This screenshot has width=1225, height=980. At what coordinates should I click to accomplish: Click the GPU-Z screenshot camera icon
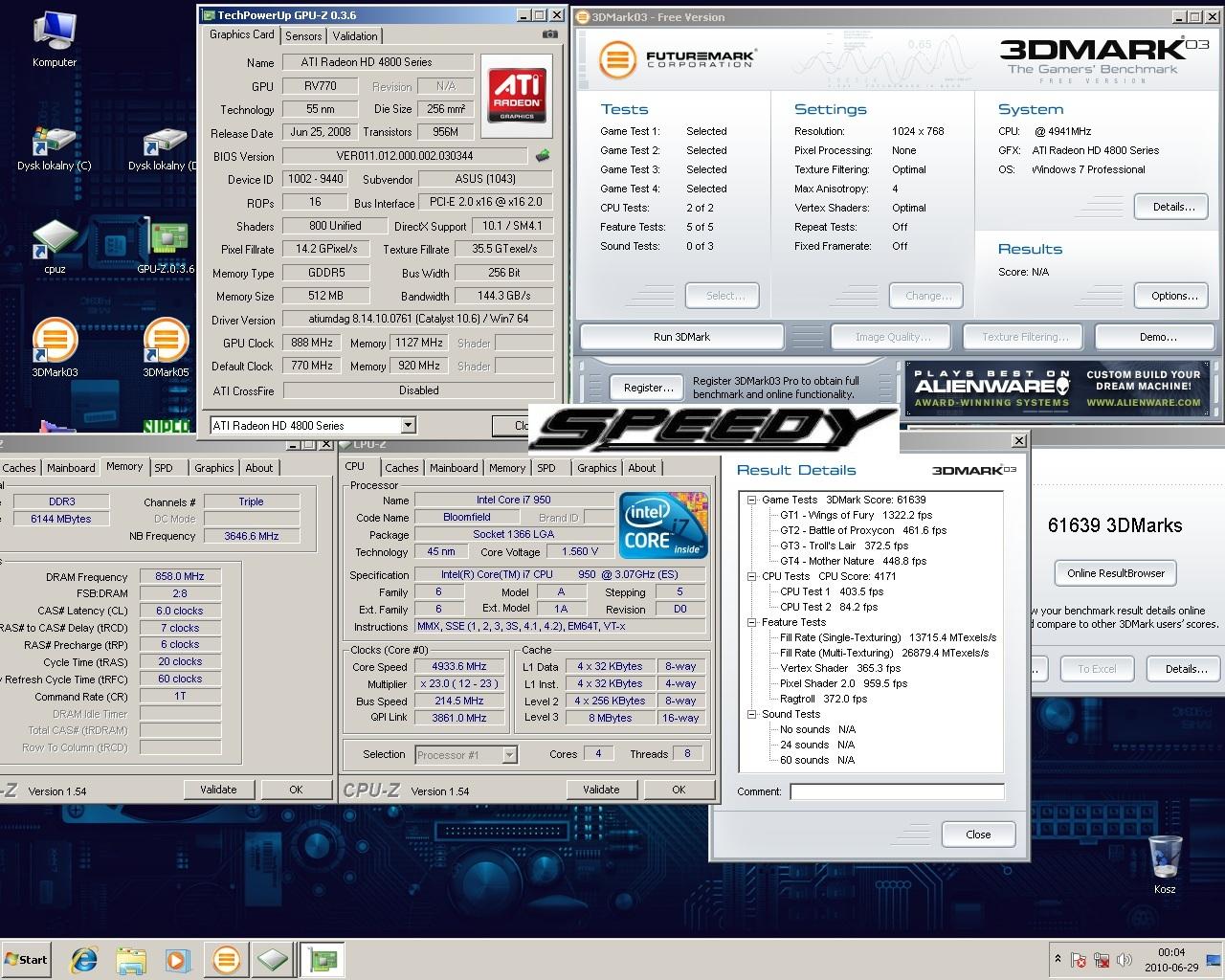(549, 34)
